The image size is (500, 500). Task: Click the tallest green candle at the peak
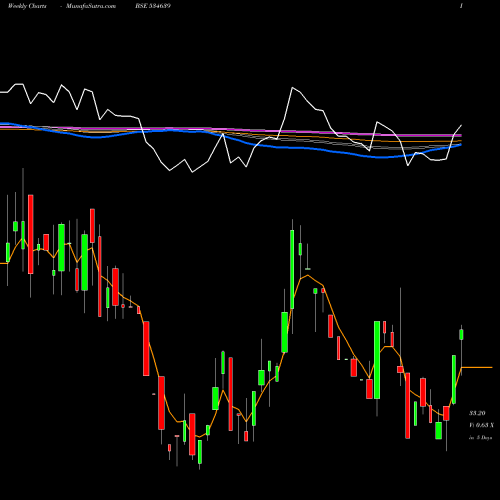pyautogui.click(x=292, y=269)
